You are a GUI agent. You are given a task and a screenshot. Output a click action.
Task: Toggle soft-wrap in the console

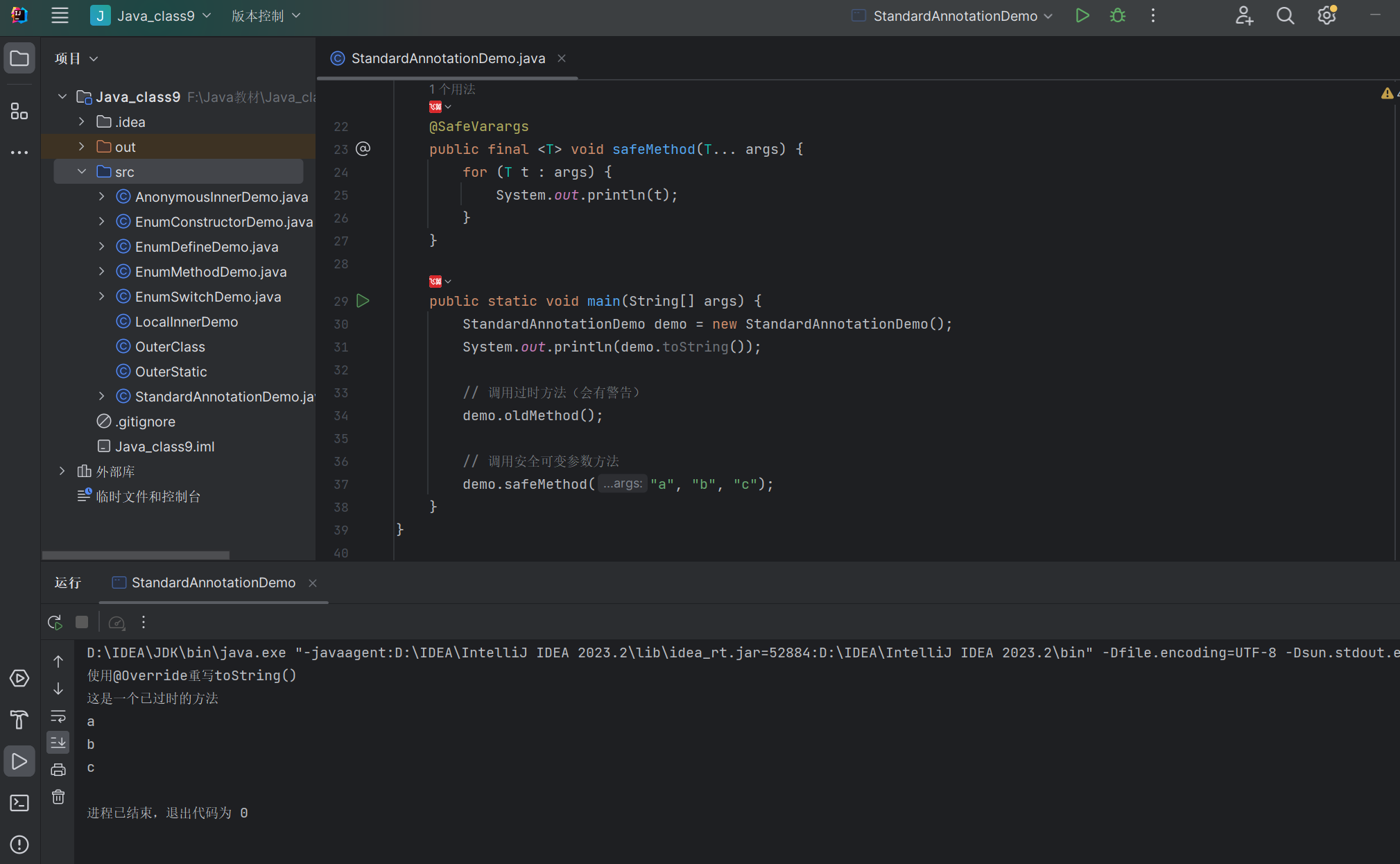pos(58,716)
